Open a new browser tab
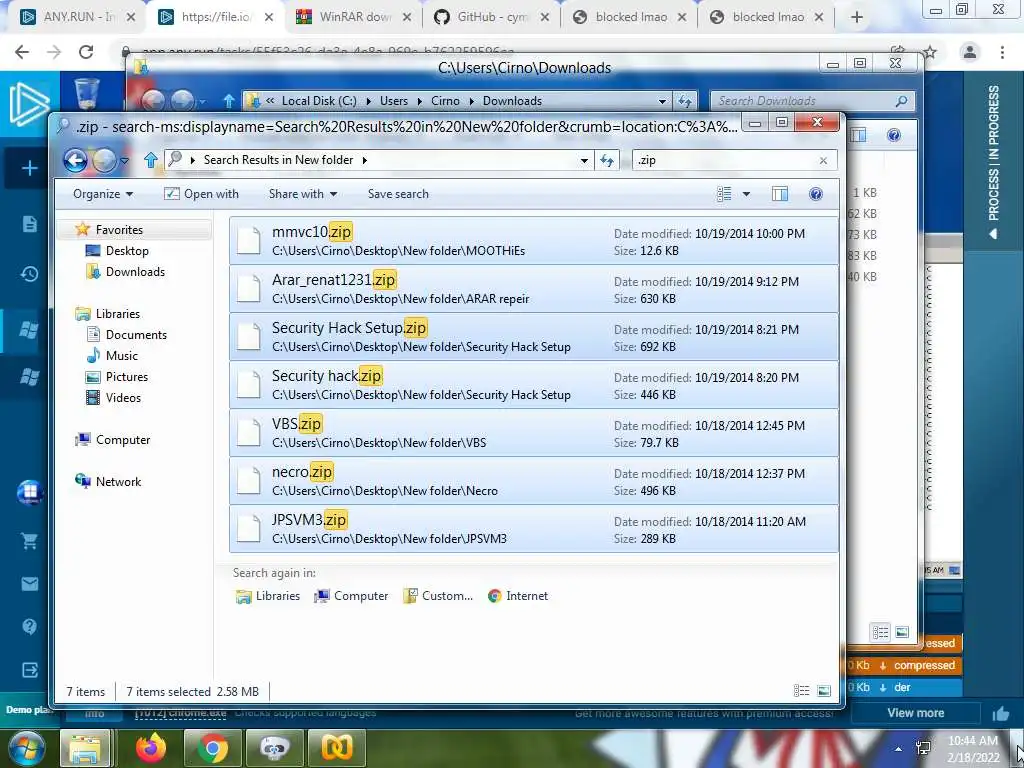 coord(857,18)
